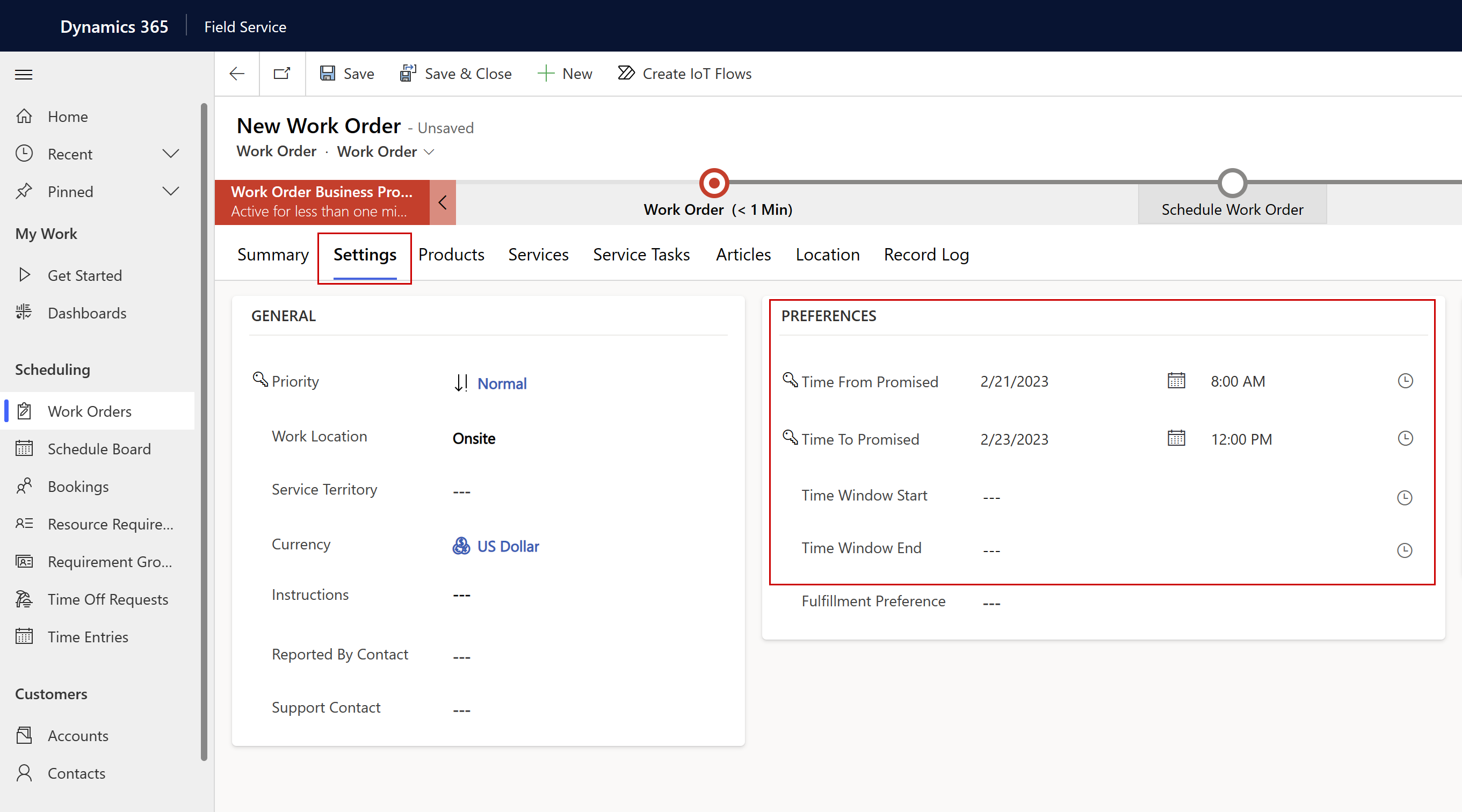
Task: Select the Settings tab
Action: (x=364, y=254)
